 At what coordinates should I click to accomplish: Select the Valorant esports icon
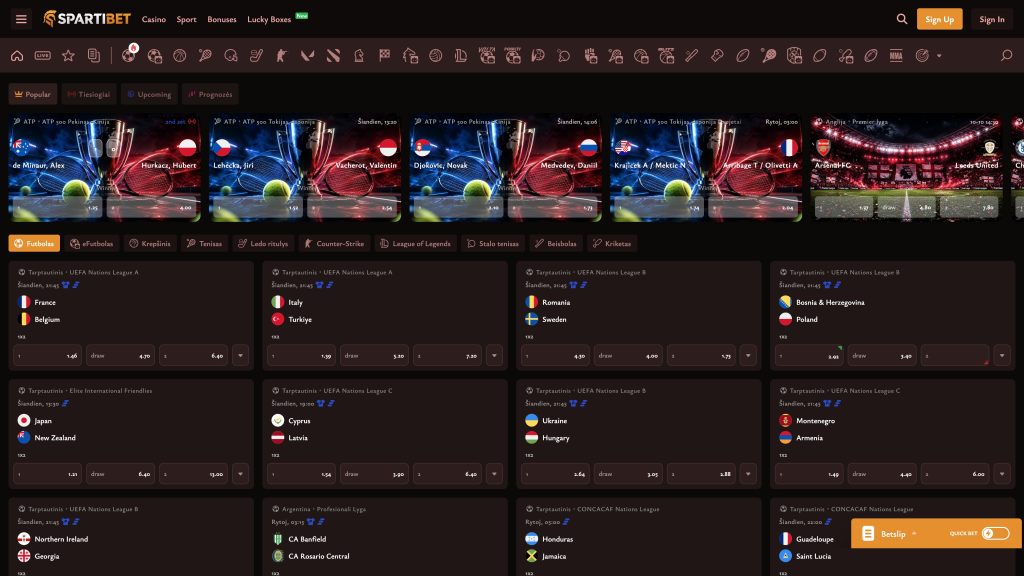(x=307, y=56)
